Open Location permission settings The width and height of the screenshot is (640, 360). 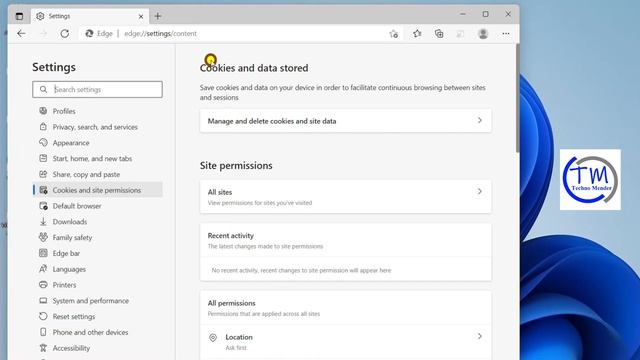[346, 342]
